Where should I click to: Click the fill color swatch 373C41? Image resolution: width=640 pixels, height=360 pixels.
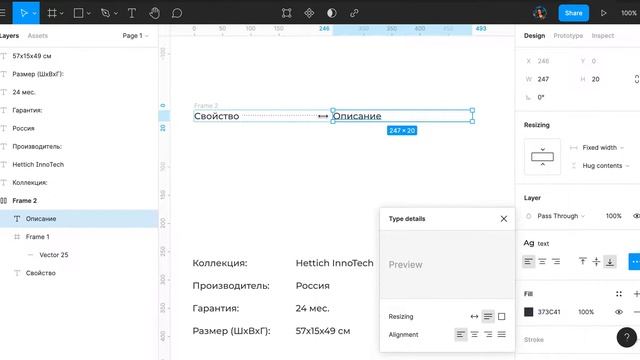click(529, 312)
